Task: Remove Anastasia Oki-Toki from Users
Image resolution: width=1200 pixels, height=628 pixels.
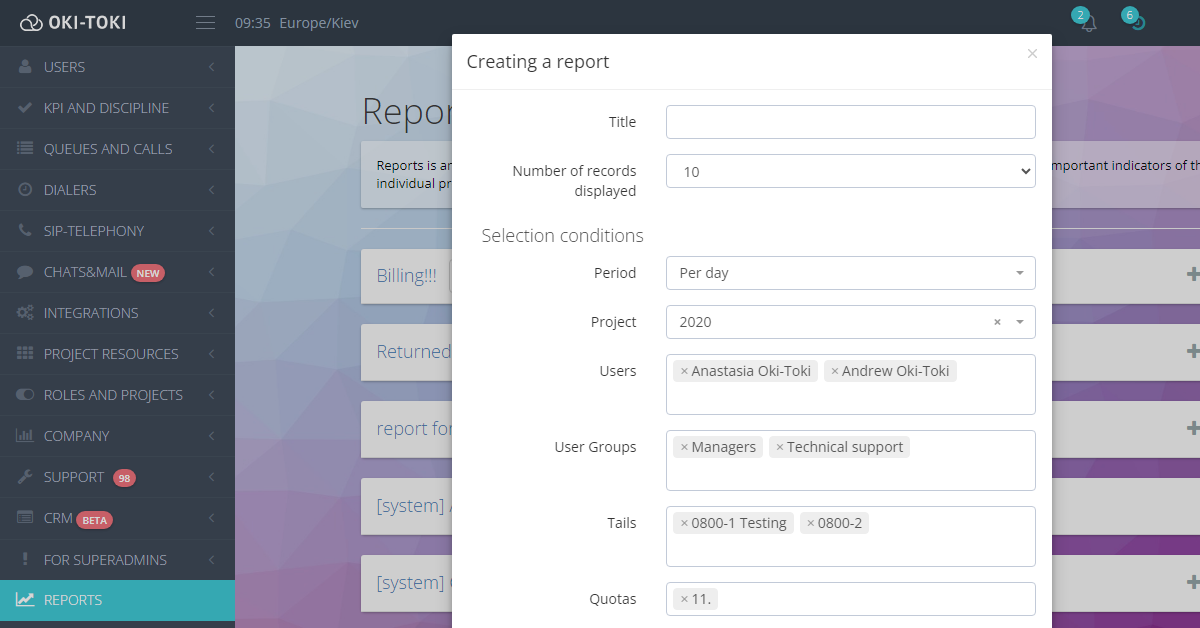Action: click(x=684, y=371)
